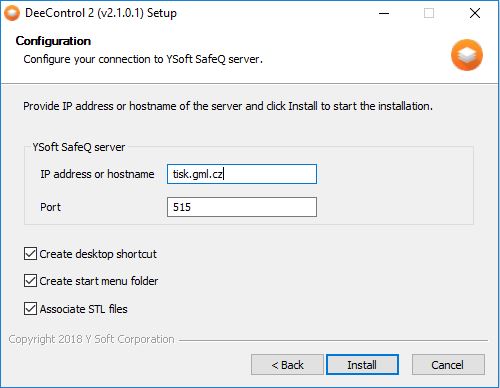This screenshot has width=500, height=388.
Task: Click the window title "DeeControl 2 (v2.1.0.1) Setup"
Action: click(x=101, y=13)
